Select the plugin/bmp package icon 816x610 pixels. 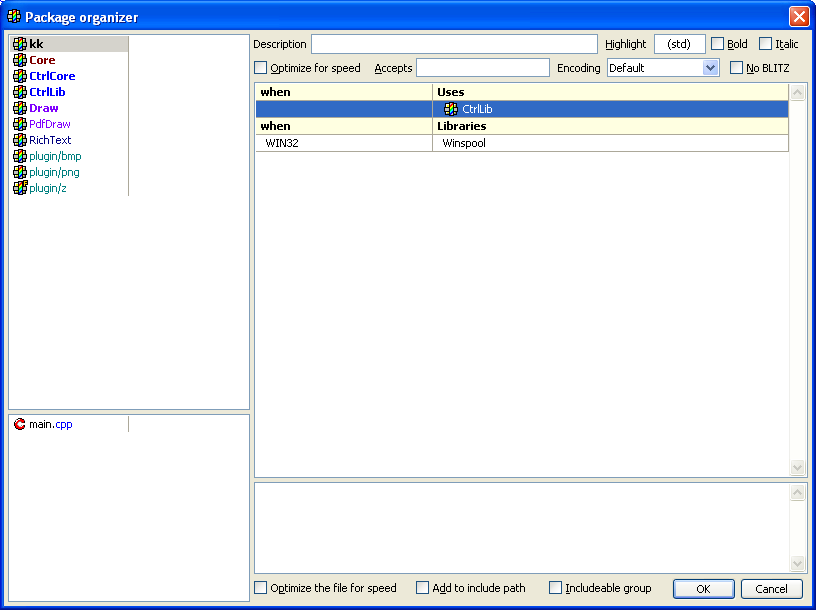(20, 156)
